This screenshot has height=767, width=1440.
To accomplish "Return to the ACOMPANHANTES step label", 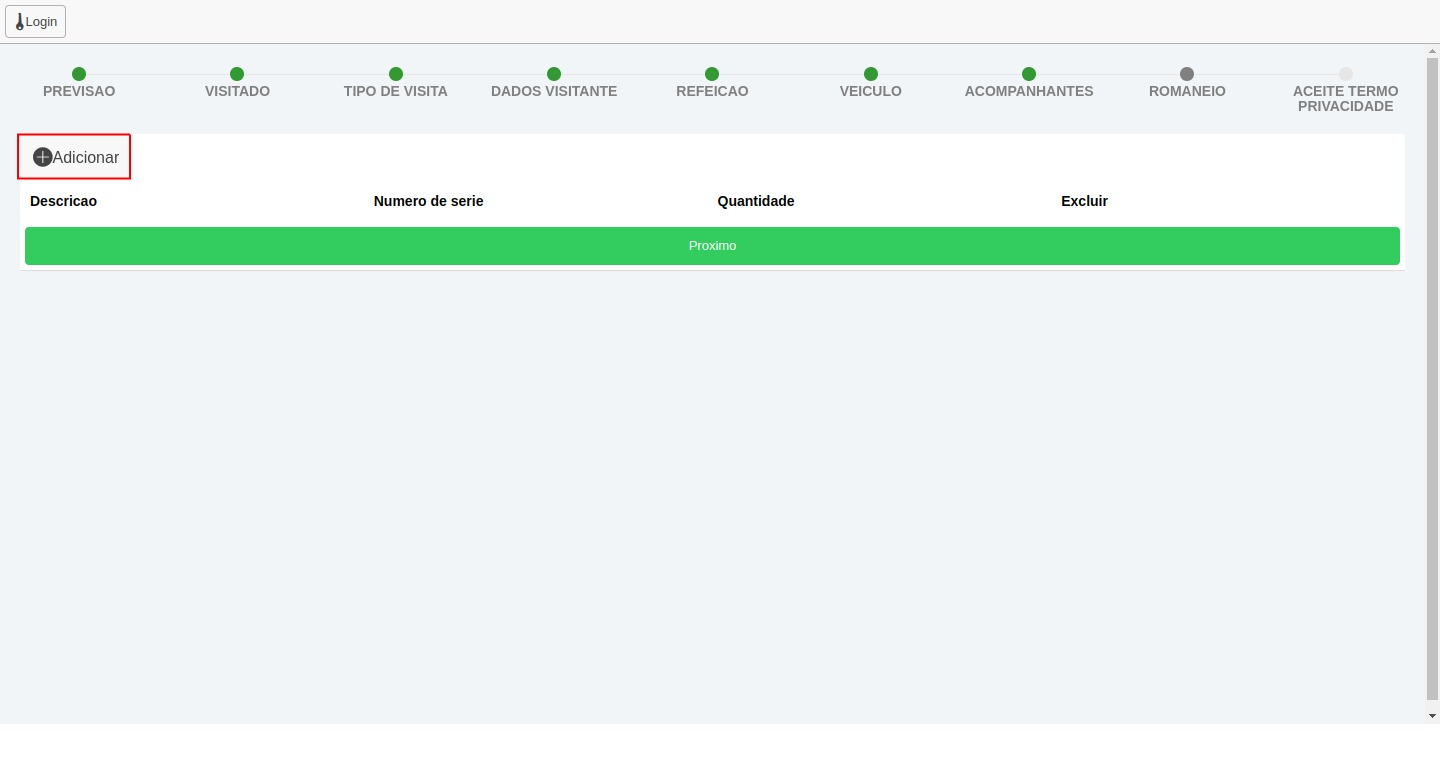I will [1029, 91].
